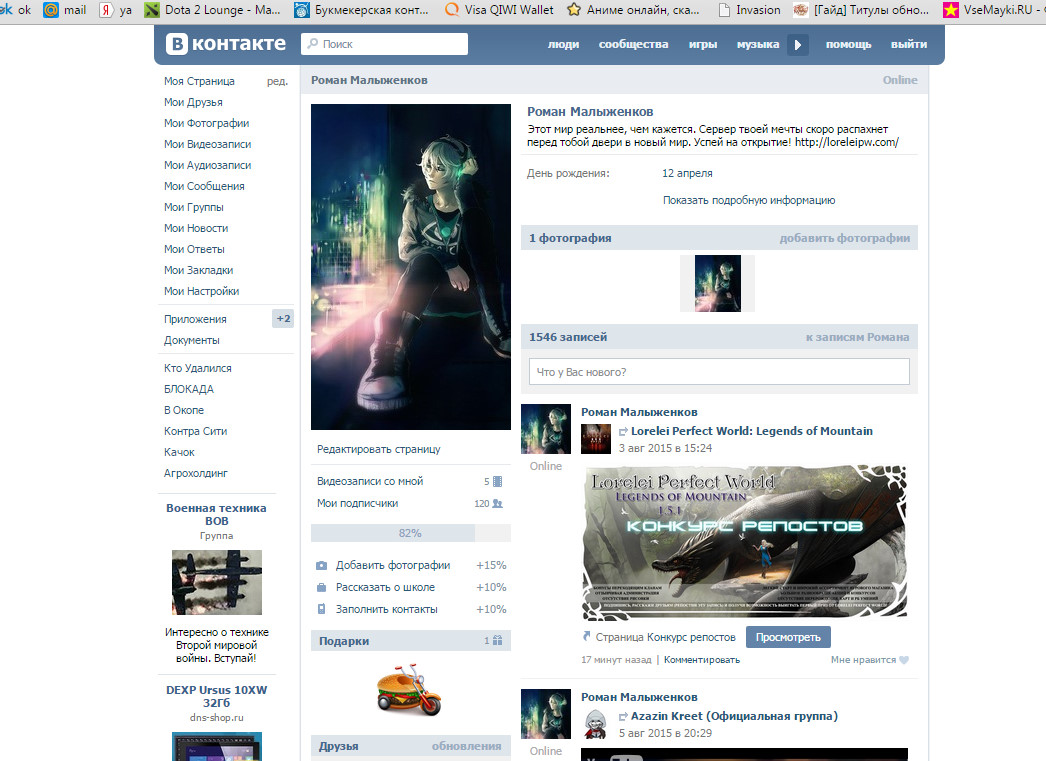Click repost arrow icon before Azazin Kreet
1046x761 pixels.
(623, 716)
